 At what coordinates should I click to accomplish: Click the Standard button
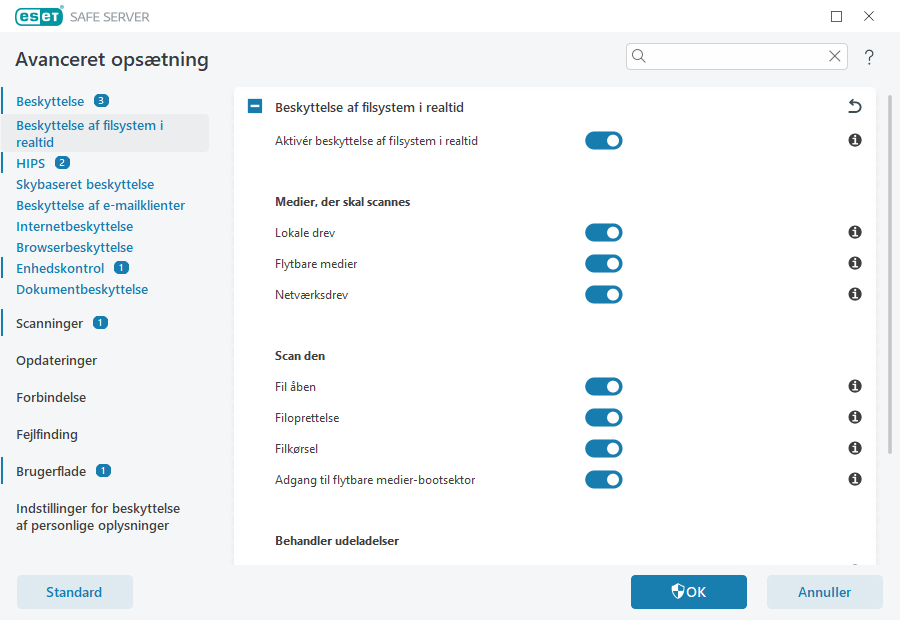(74, 592)
